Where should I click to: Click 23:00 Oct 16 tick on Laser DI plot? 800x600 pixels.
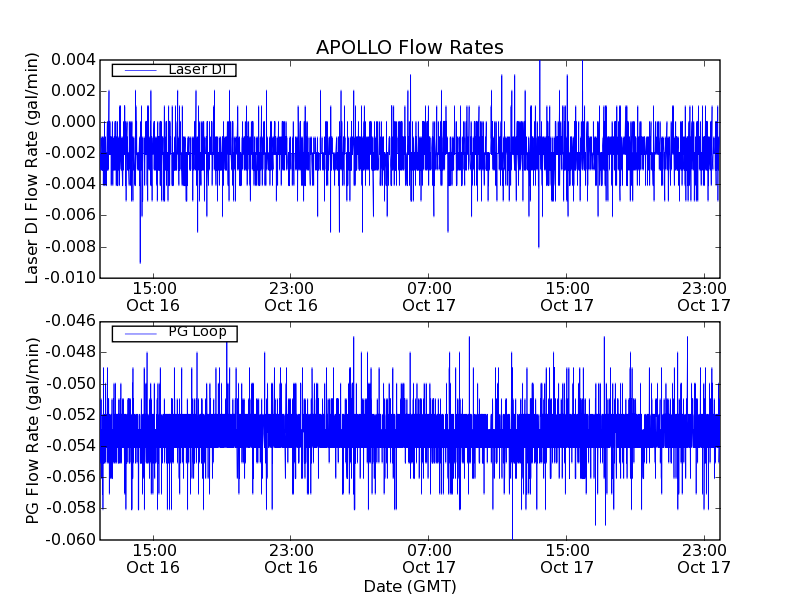pos(291,297)
